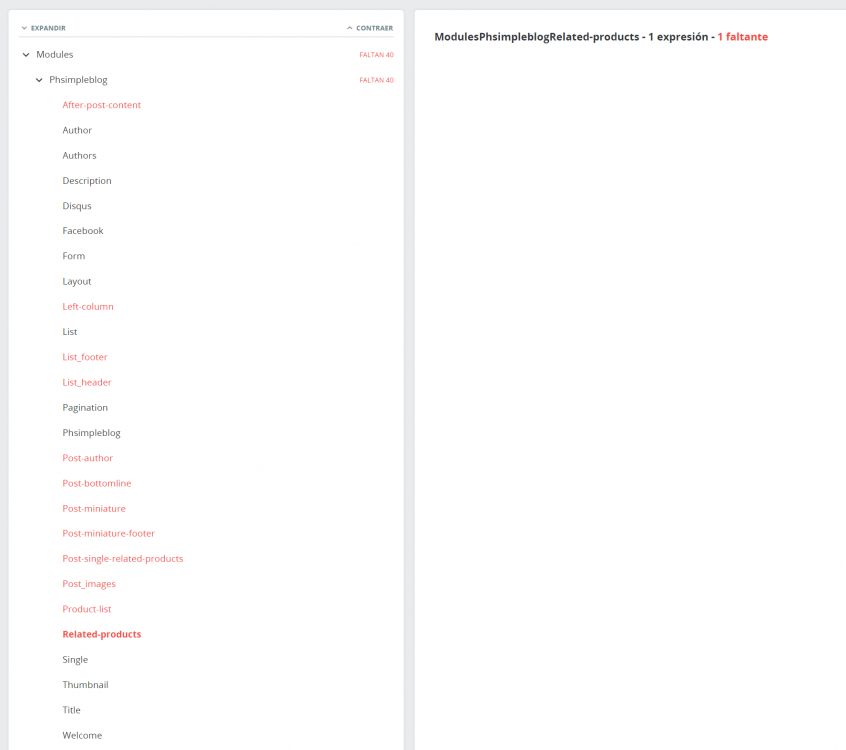Select the Welcome domain
Image resolution: width=846 pixels, height=750 pixels.
82,735
